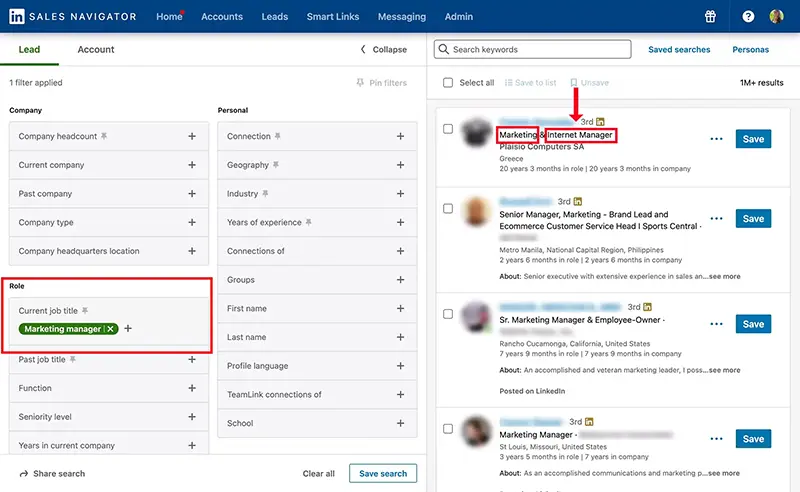Save the Senior Manager, Marketing lead
This screenshot has width=800, height=492.
pyautogui.click(x=753, y=218)
